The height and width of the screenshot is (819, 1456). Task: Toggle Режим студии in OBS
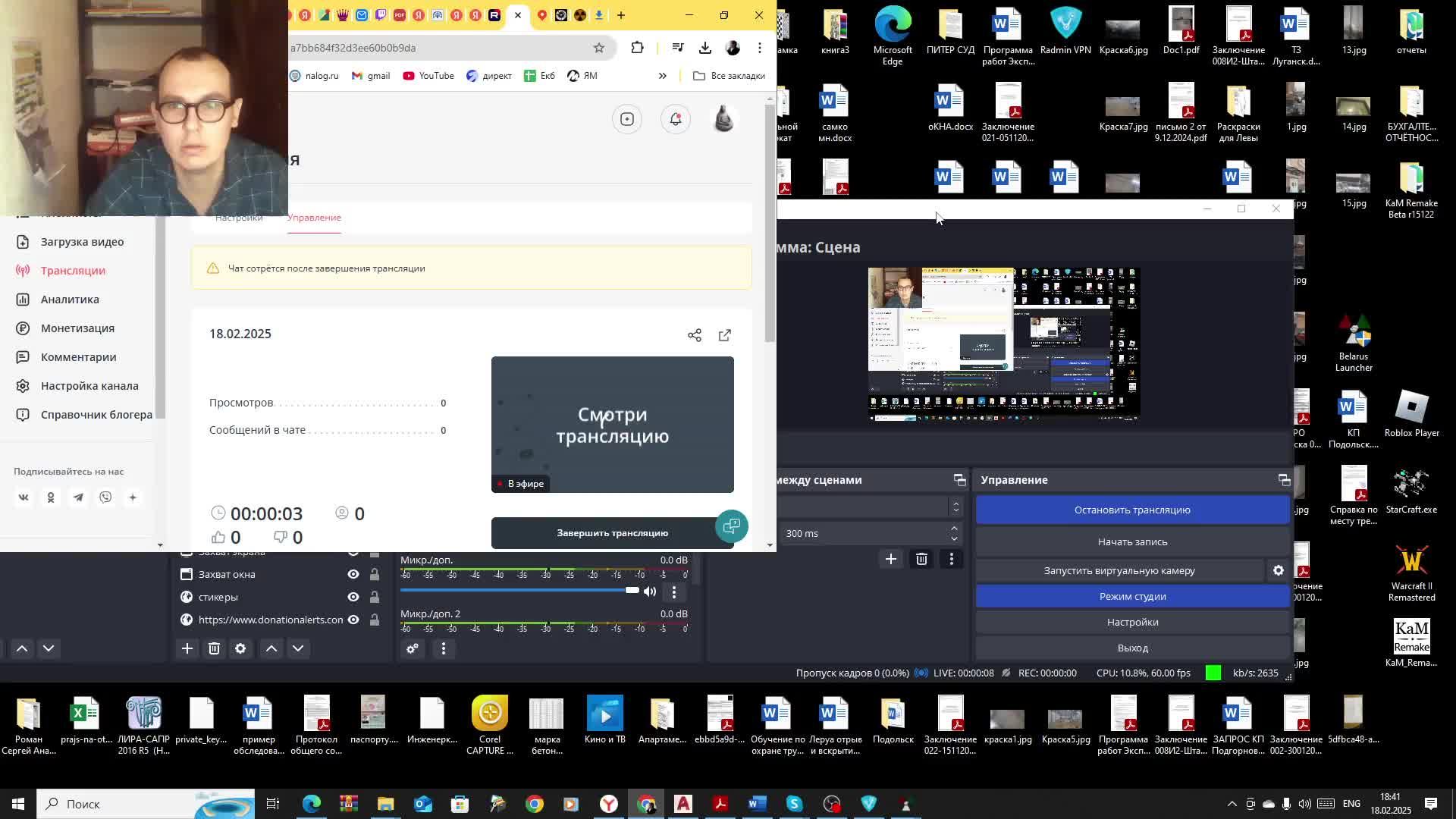click(x=1132, y=597)
